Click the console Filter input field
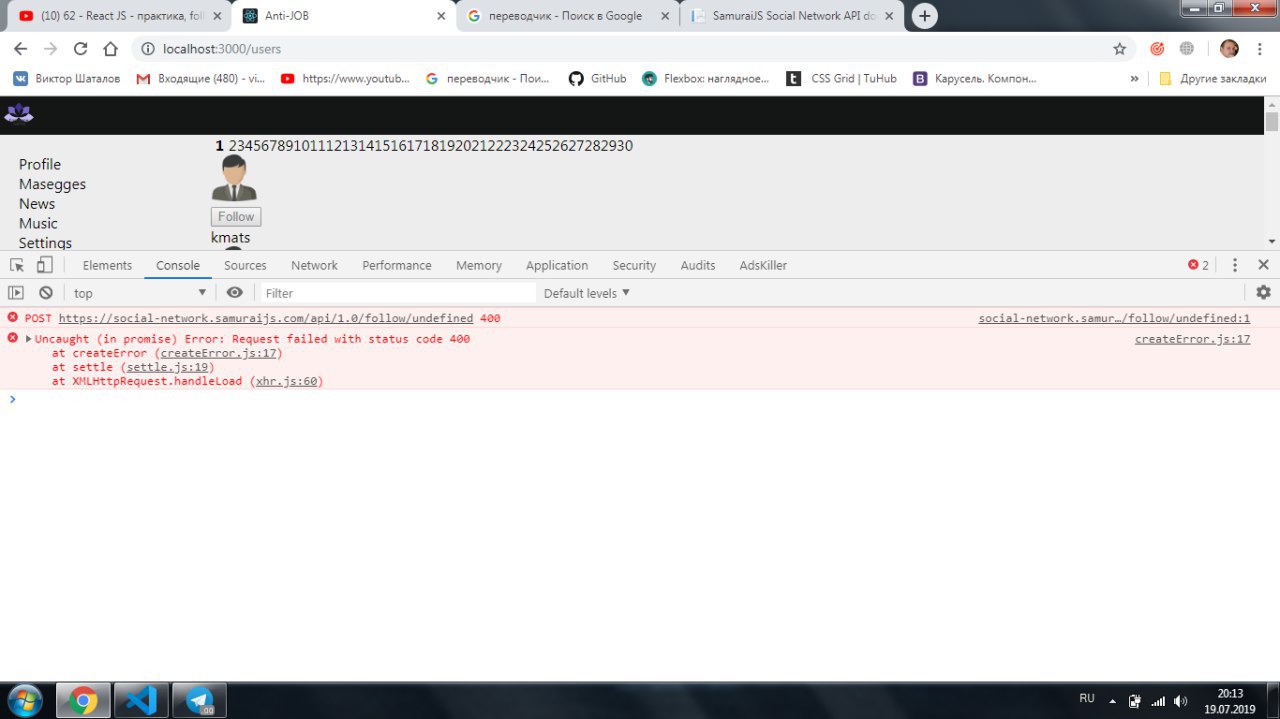Image resolution: width=1280 pixels, height=719 pixels. tap(398, 293)
